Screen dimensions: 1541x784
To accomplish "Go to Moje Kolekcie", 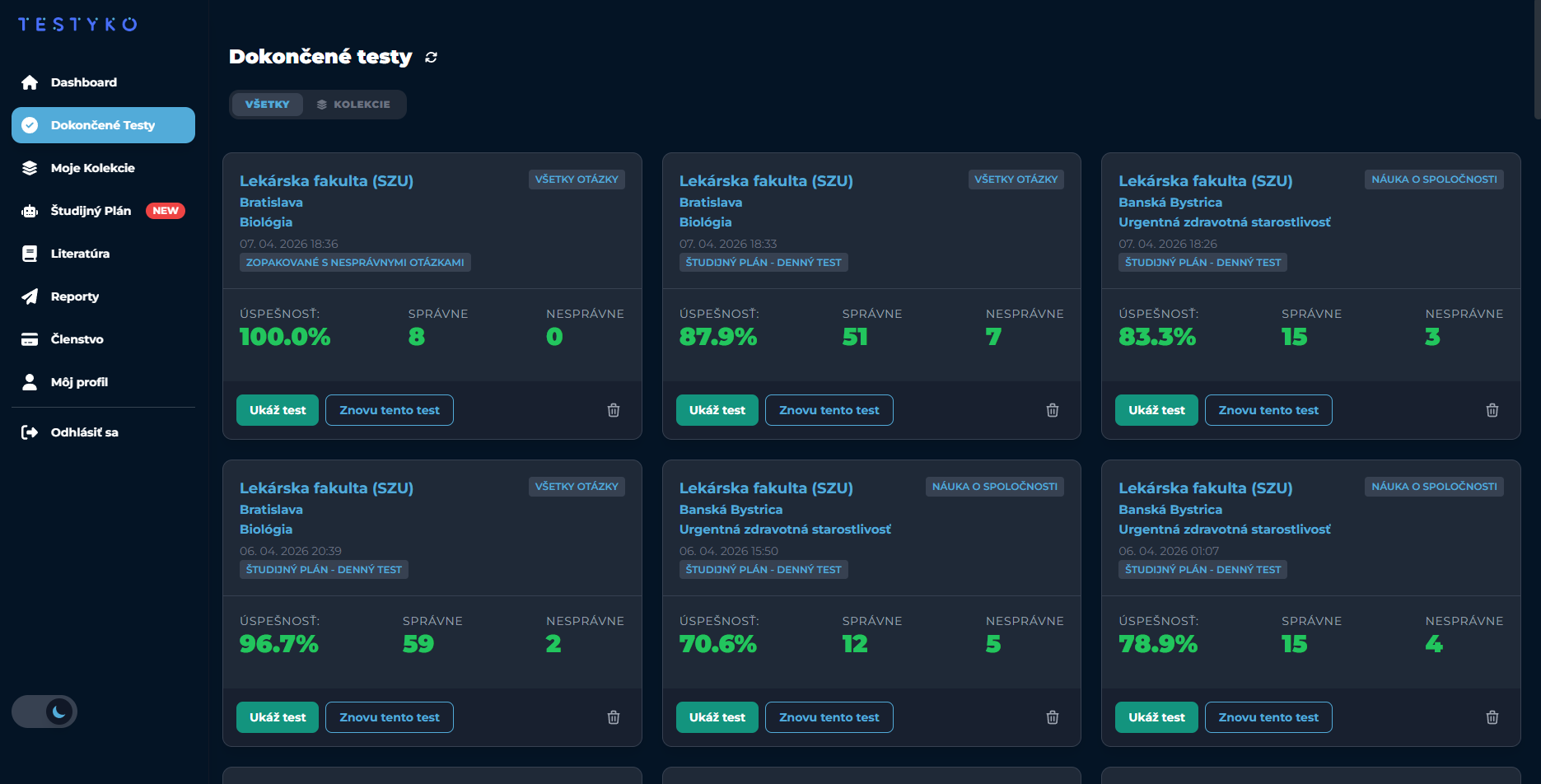I will click(x=92, y=168).
